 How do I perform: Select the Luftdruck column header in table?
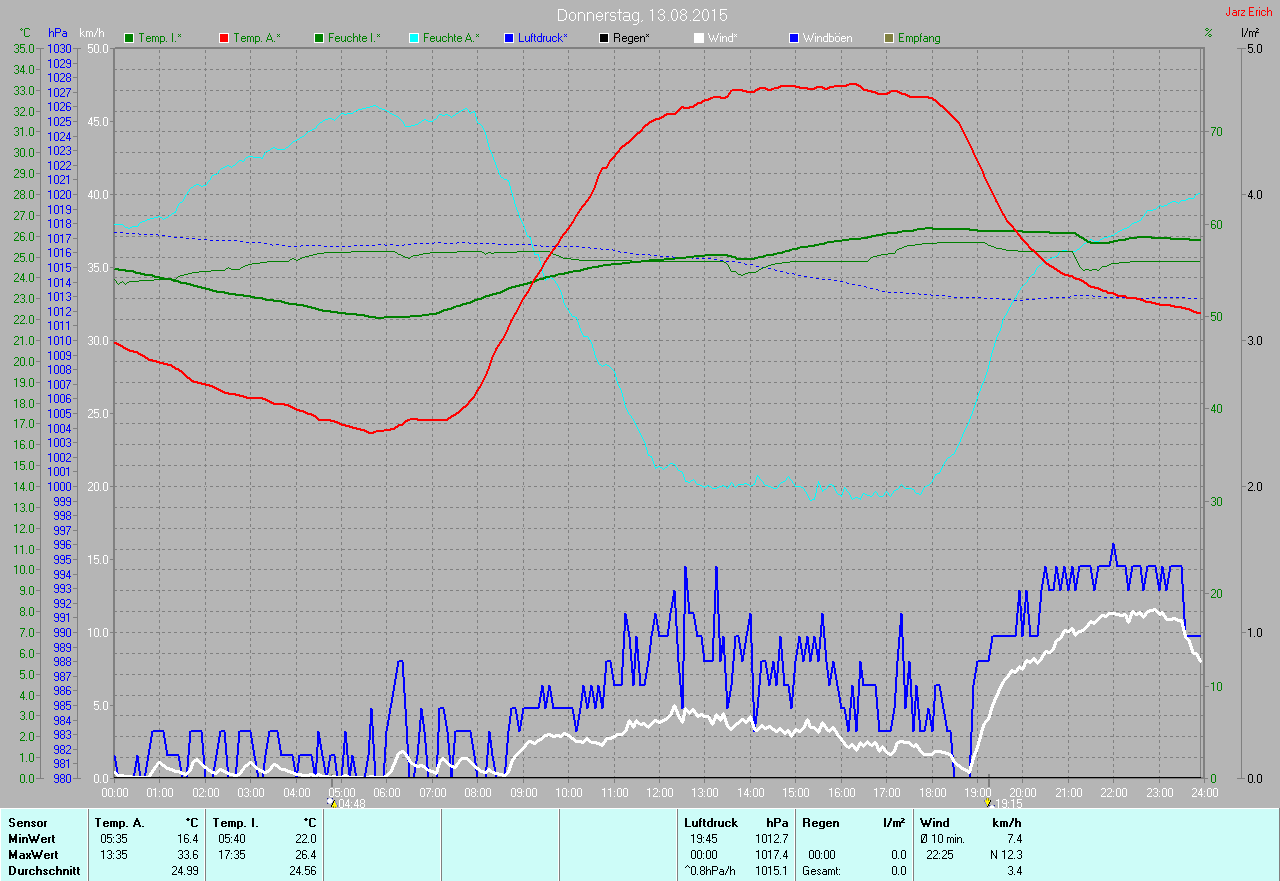click(x=710, y=823)
